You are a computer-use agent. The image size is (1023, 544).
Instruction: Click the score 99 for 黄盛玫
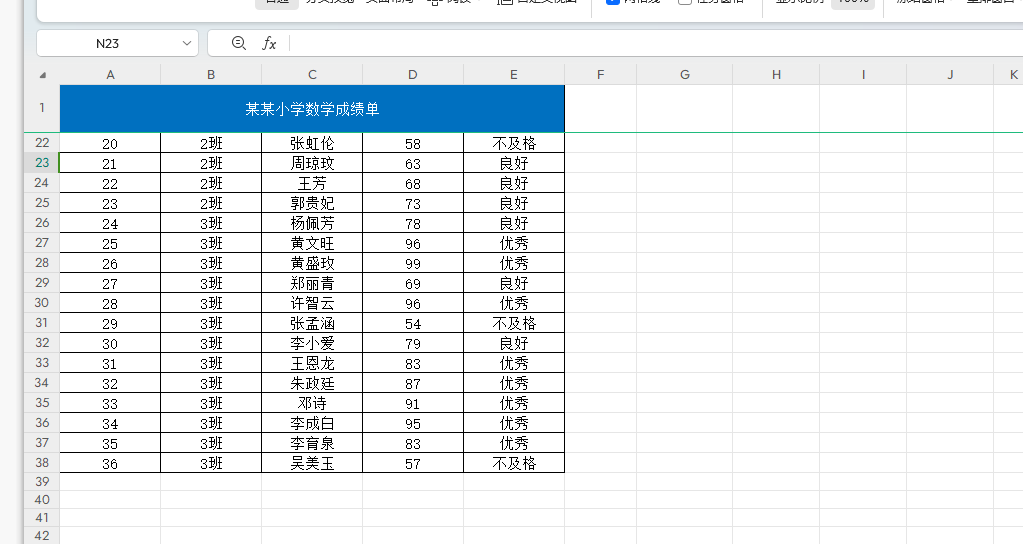(413, 263)
